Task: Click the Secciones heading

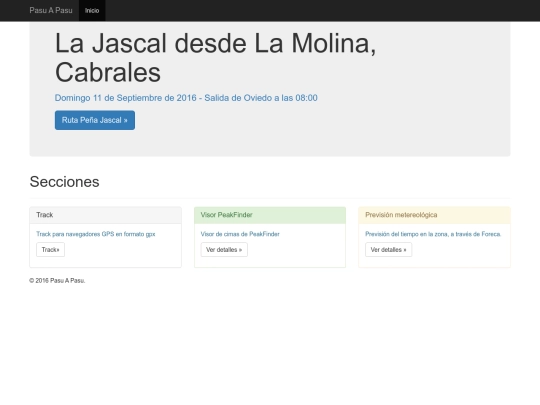Action: pyautogui.click(x=64, y=181)
